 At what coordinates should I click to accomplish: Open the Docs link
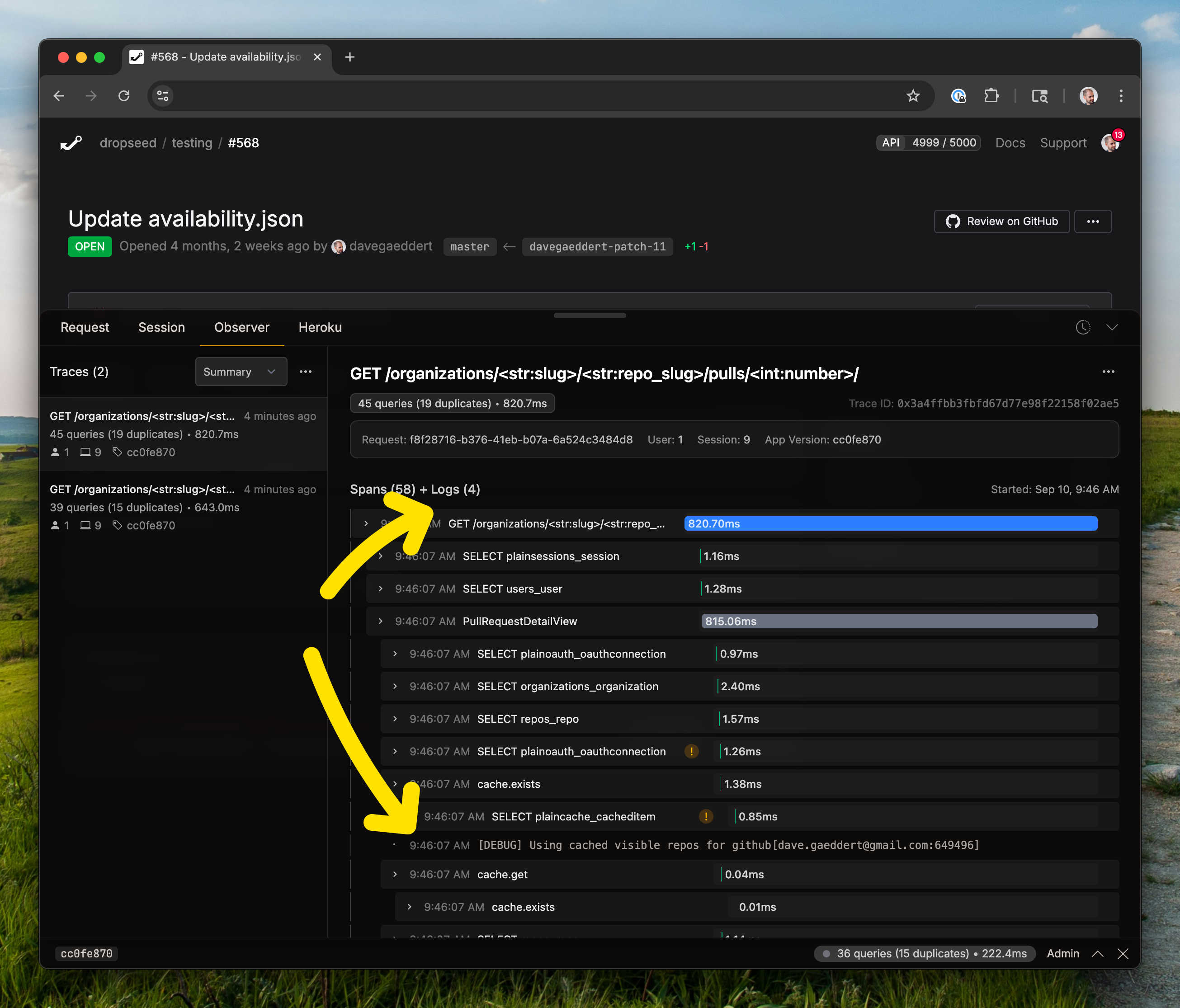coord(1010,143)
